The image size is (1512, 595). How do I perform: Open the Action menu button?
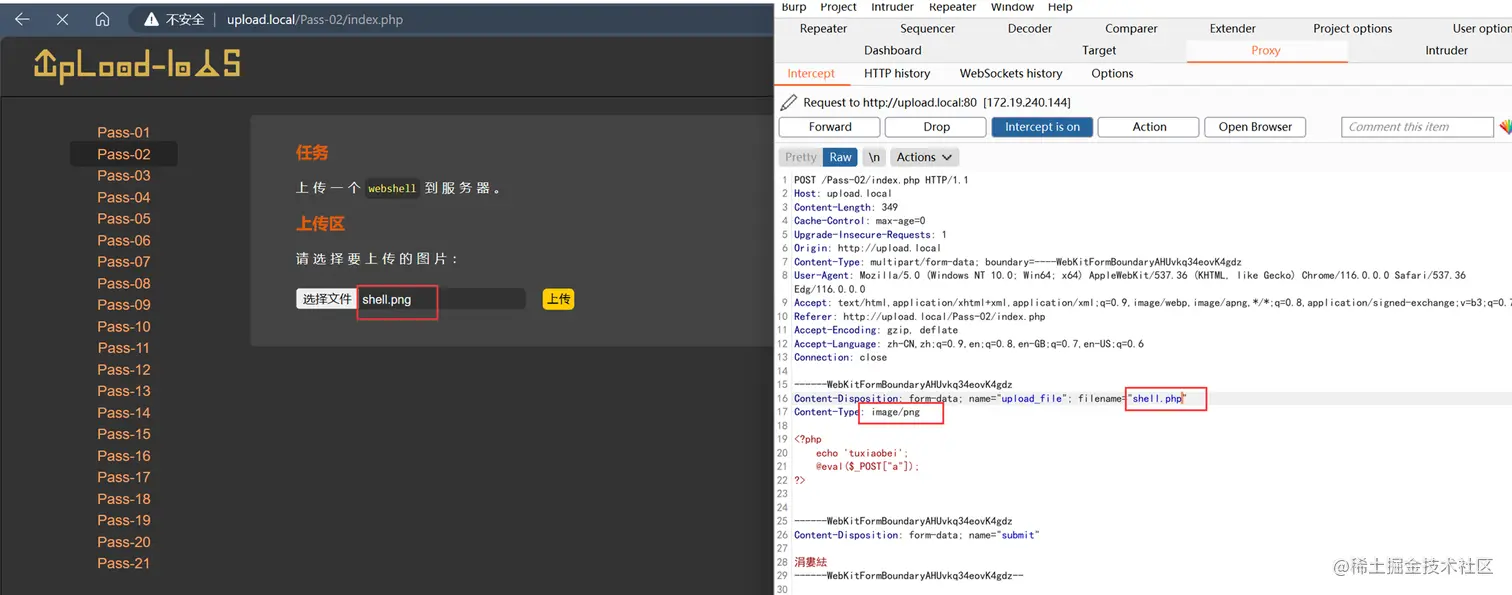[1149, 127]
